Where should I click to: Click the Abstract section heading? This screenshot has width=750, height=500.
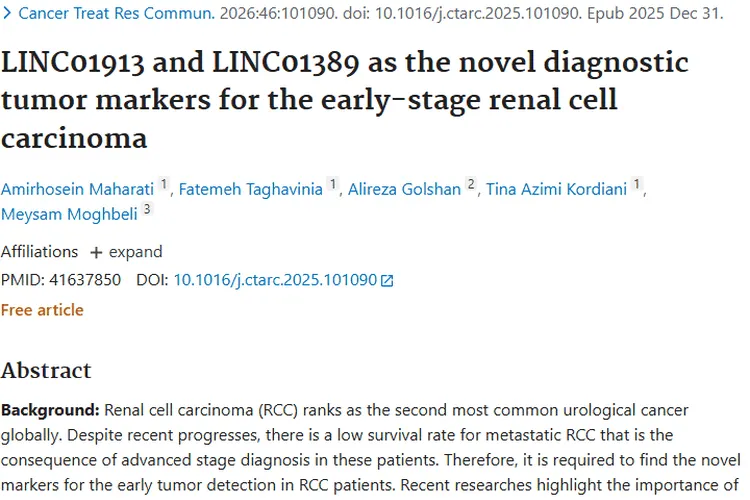(x=46, y=371)
